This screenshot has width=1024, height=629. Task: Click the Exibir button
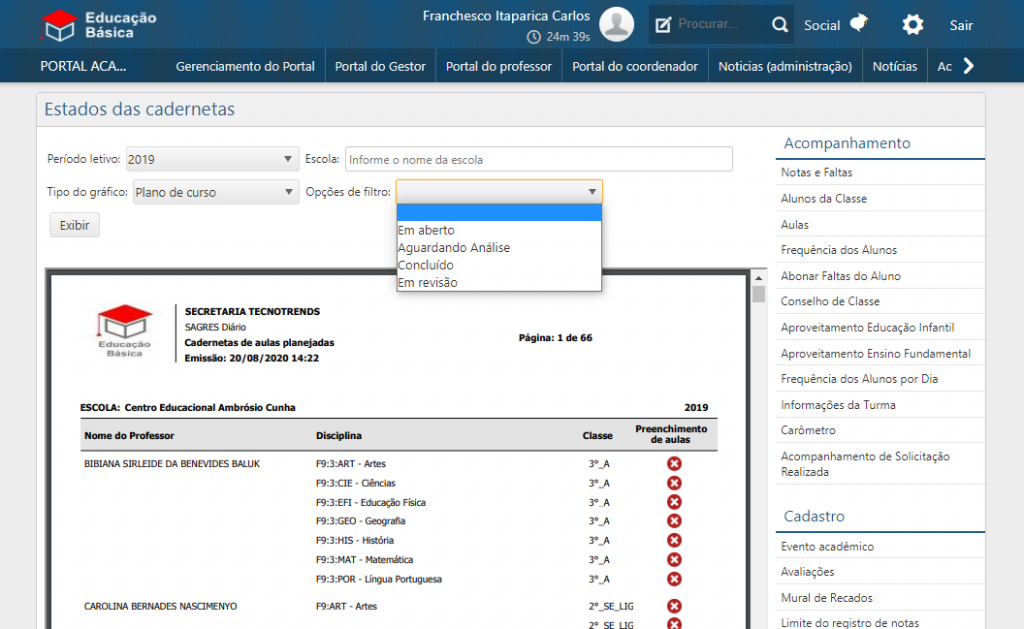pos(74,225)
